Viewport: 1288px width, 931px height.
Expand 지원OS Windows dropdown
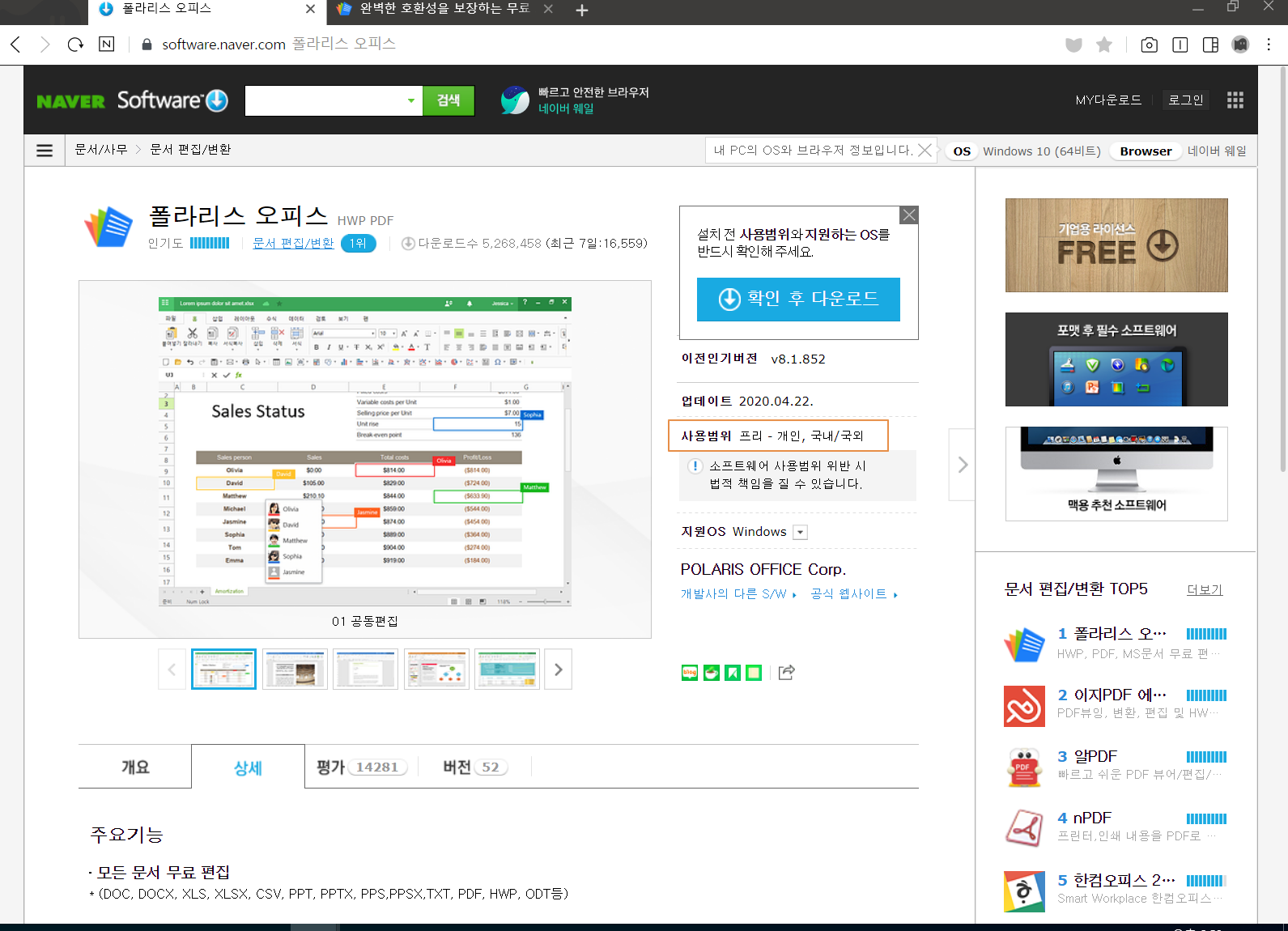point(800,532)
